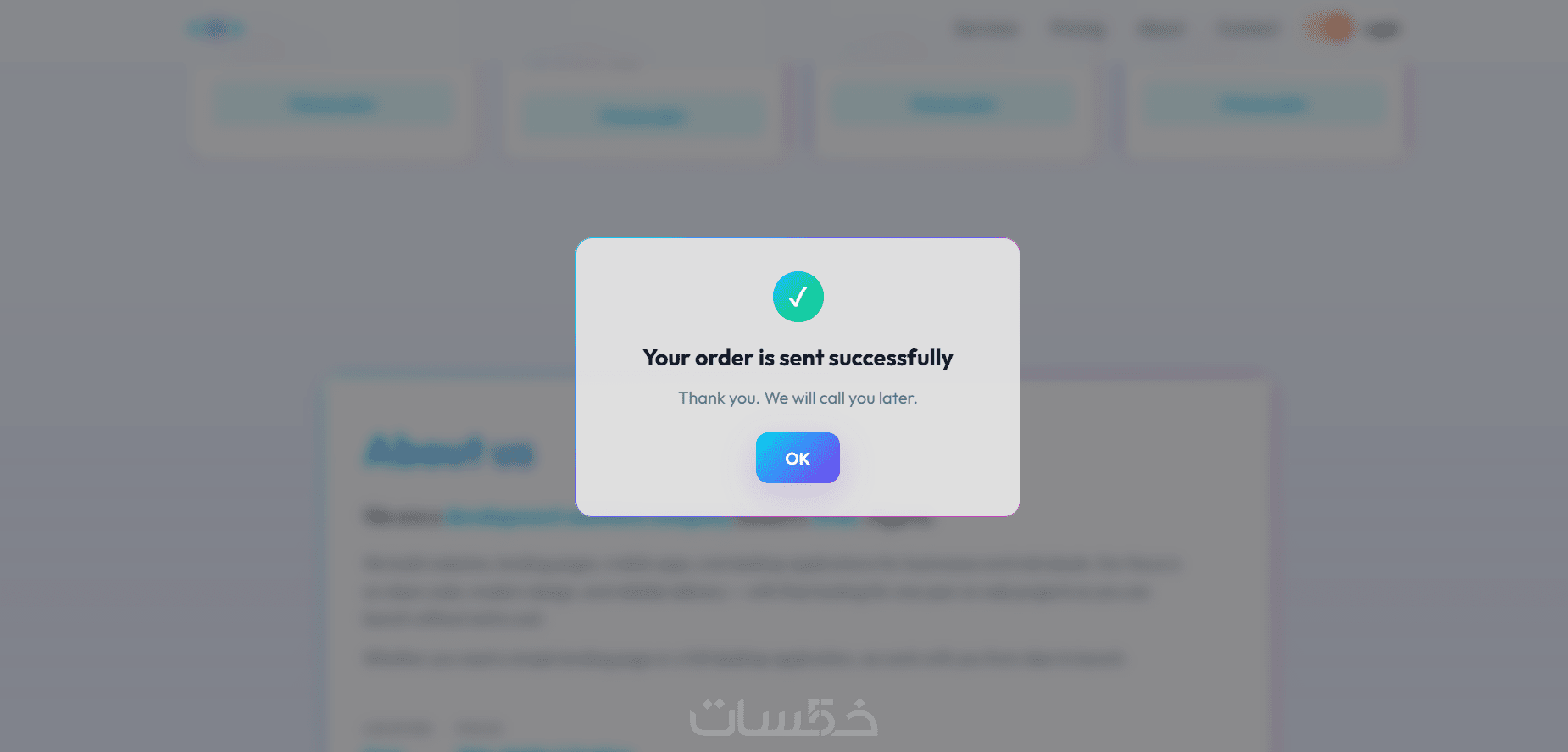Click the first blurred paragraph in About section
Screen dimensions: 1568x752
click(x=771, y=591)
